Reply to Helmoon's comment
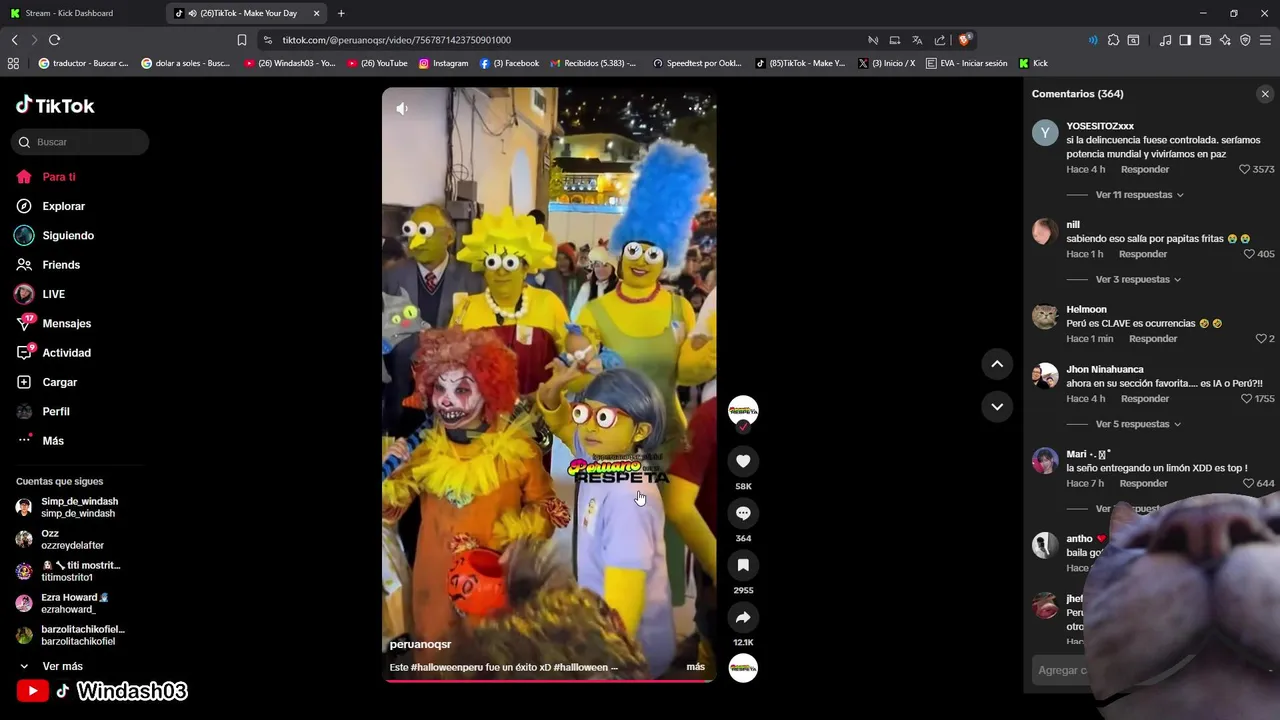 click(1153, 339)
